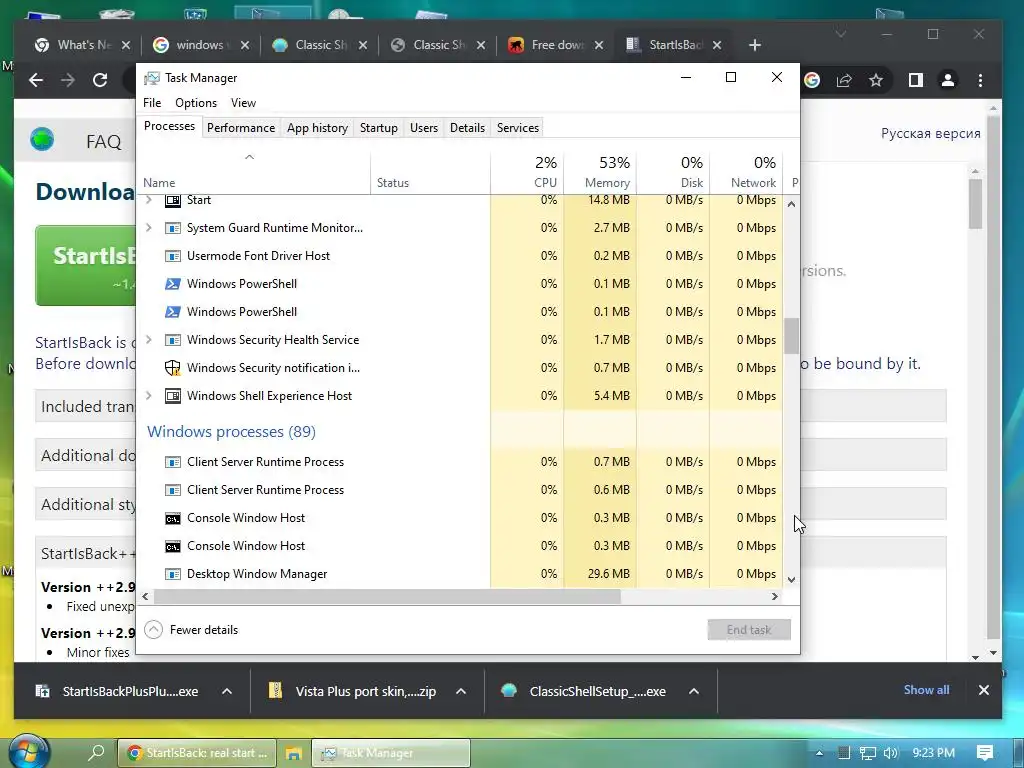Open the Русская версия link in Chrome
Screen dimensions: 1024x768
[x=931, y=133]
